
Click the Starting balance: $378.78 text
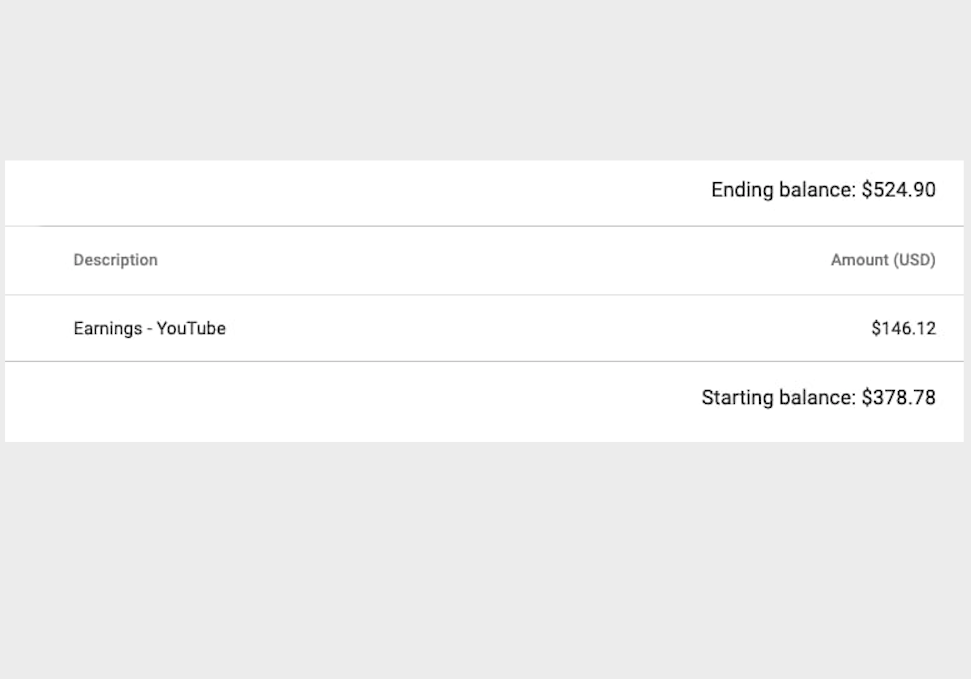[x=819, y=397]
